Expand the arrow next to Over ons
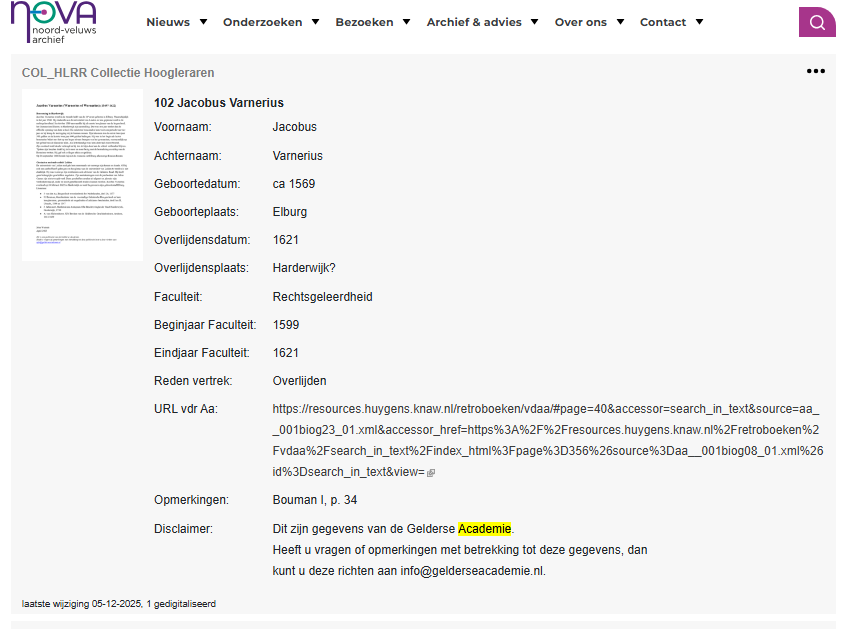The width and height of the screenshot is (848, 629). [x=620, y=22]
